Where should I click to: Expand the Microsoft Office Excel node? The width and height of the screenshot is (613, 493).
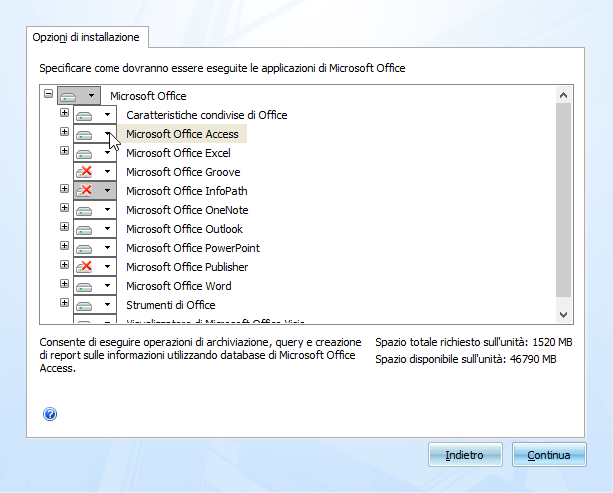coord(65,151)
